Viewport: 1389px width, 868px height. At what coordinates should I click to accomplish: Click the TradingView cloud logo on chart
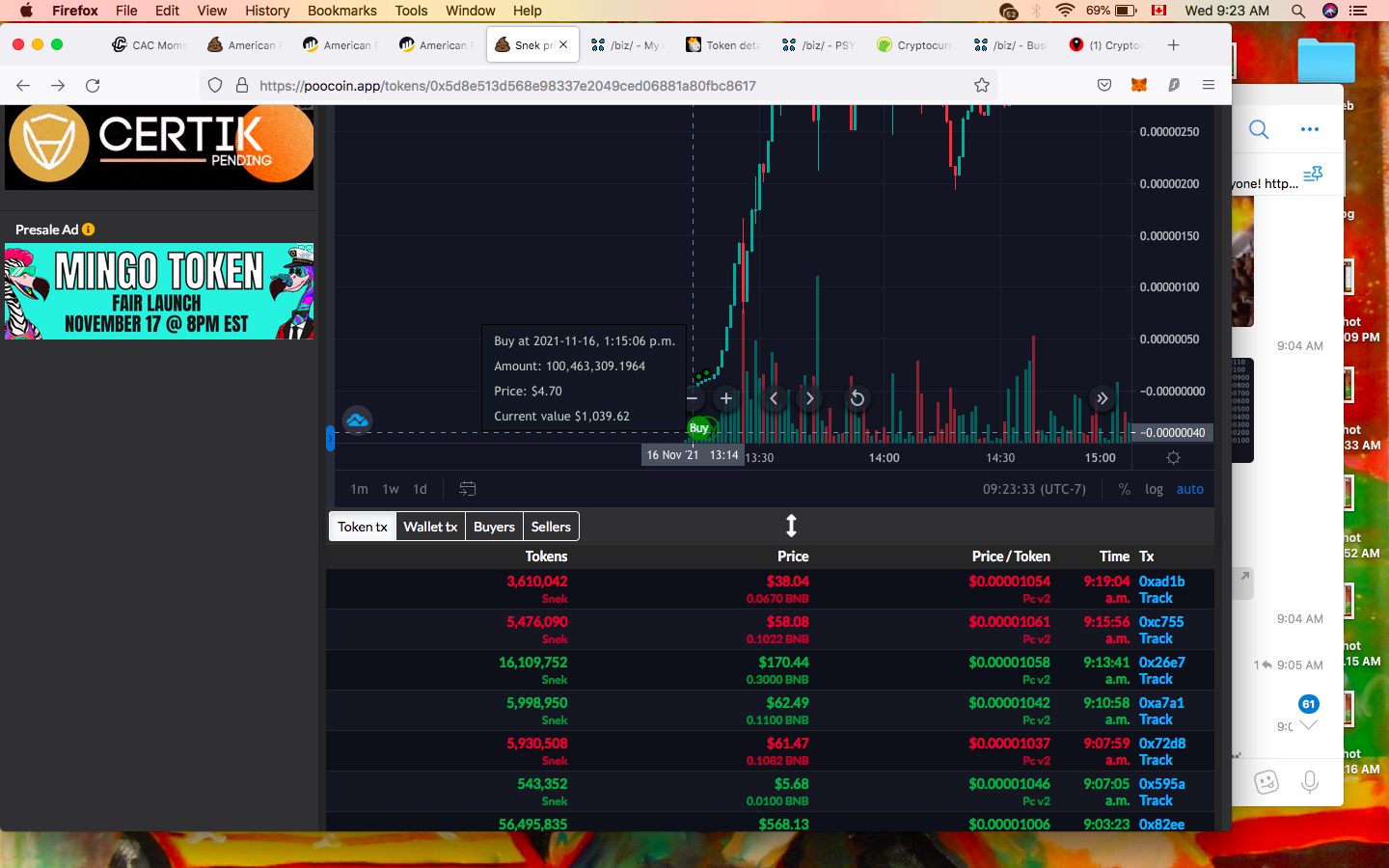(x=357, y=420)
